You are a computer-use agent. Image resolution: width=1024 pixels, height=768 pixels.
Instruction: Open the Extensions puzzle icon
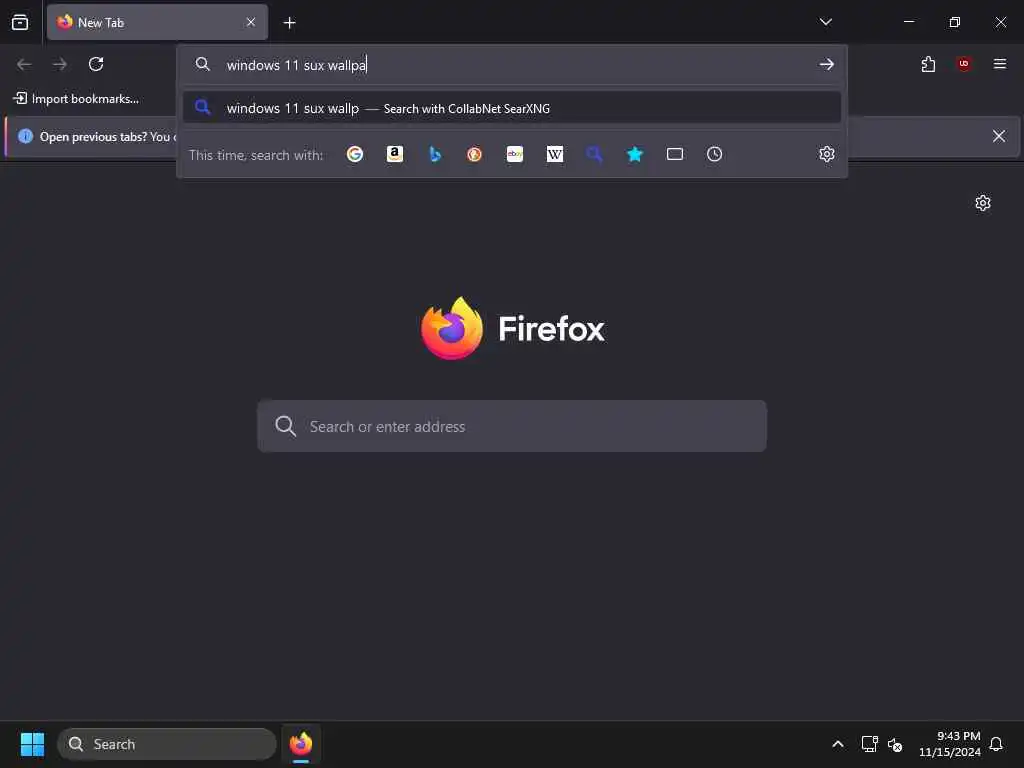[928, 64]
